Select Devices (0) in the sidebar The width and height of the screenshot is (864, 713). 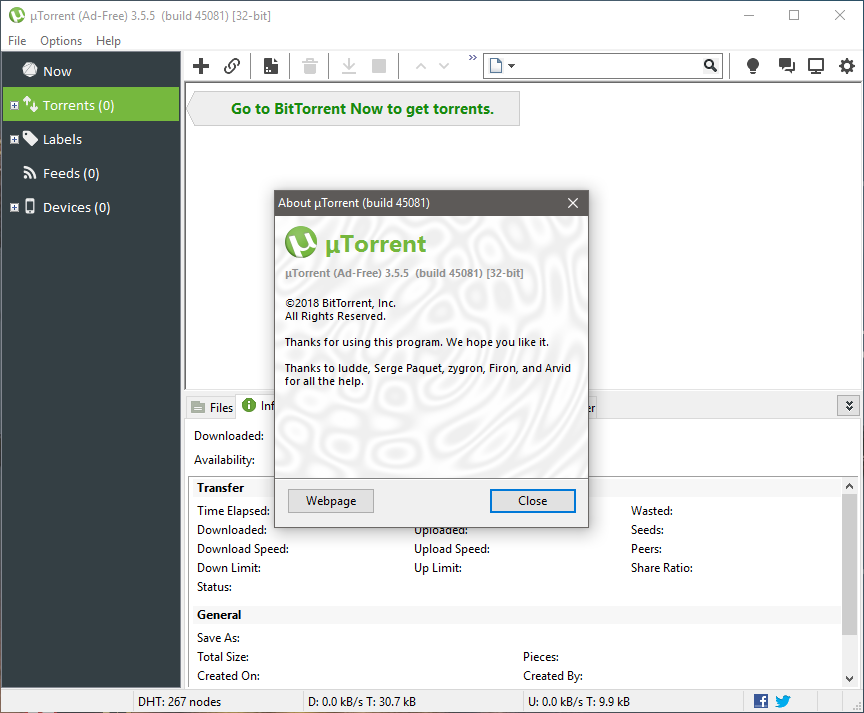coord(91,208)
